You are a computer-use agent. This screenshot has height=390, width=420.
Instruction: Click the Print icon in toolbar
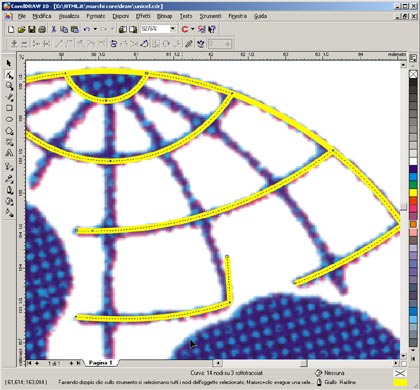click(x=42, y=29)
